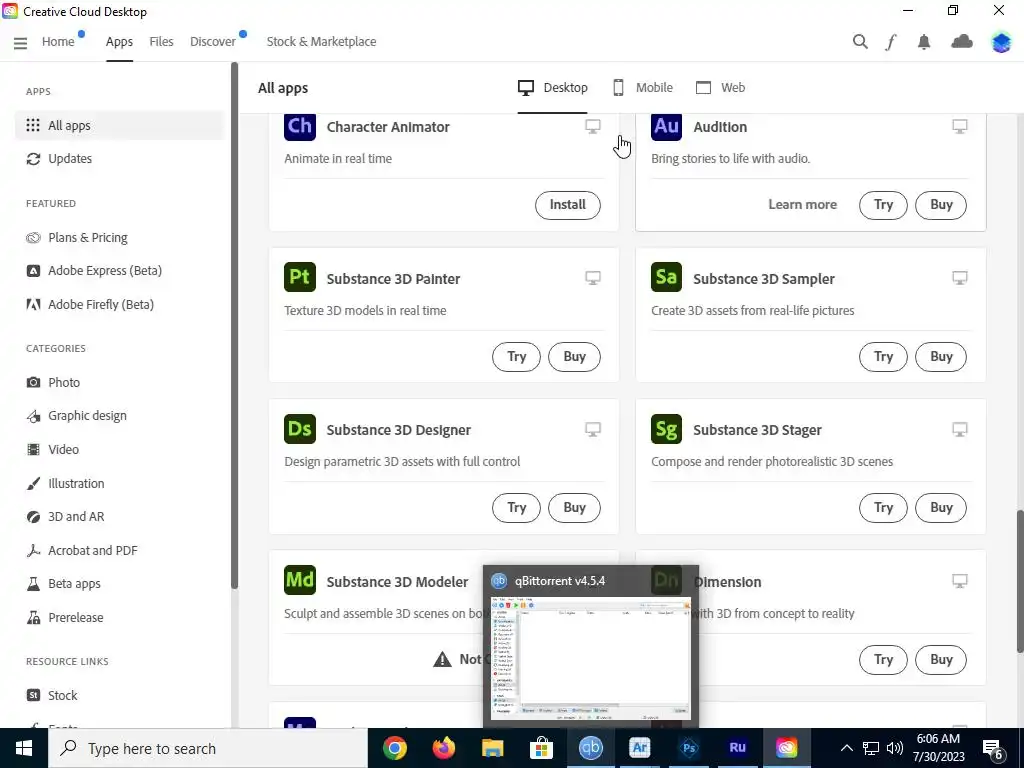Open the Discover tab
This screenshot has height=768, width=1024.
click(213, 41)
